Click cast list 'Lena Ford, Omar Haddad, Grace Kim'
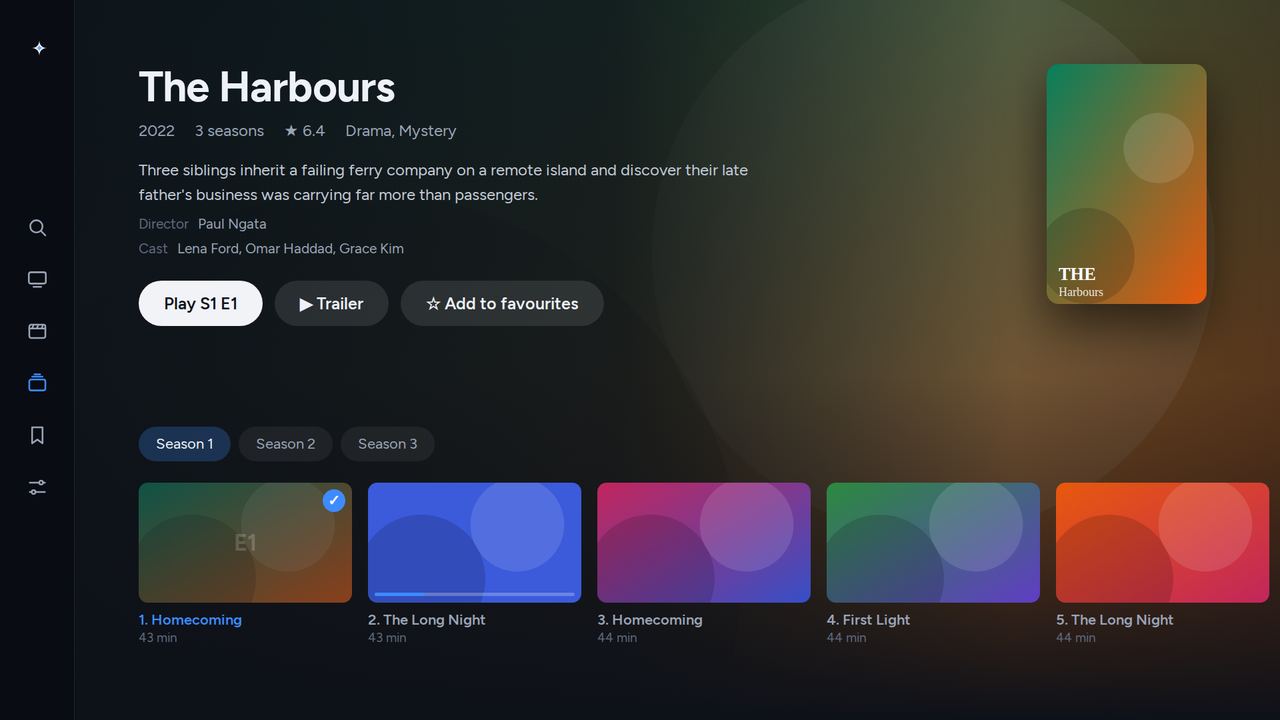Screen dimensions: 1280x720 [291, 249]
